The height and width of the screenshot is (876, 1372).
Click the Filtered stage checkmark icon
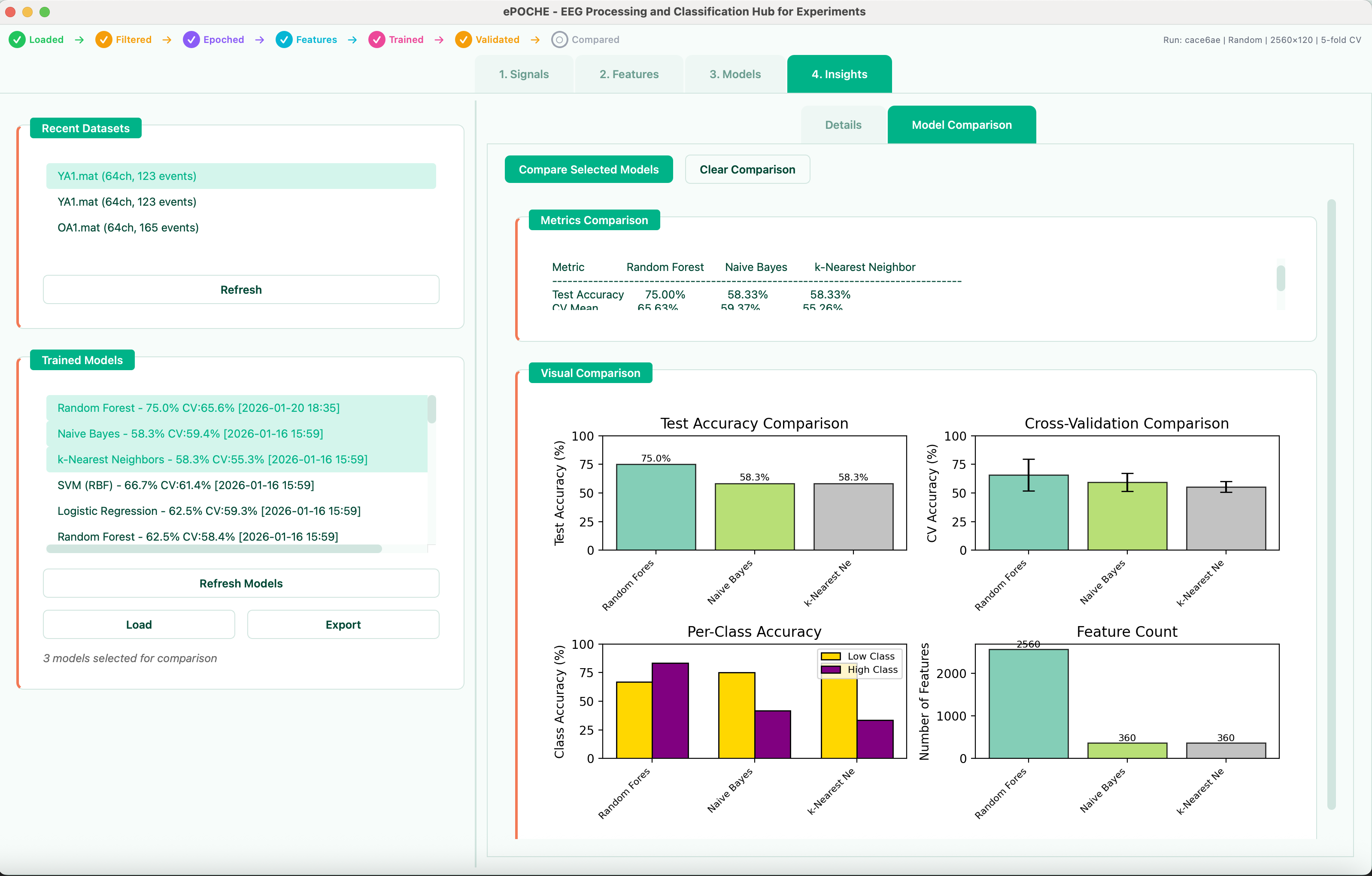tap(103, 40)
